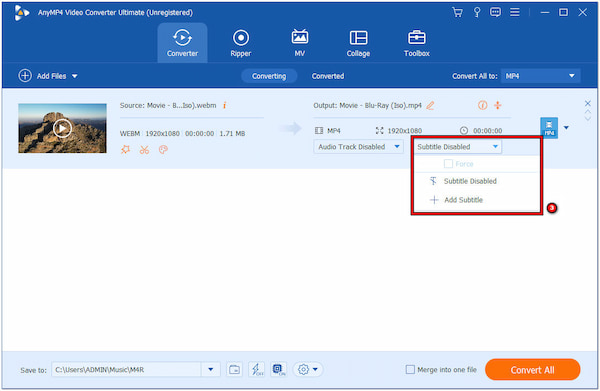The width and height of the screenshot is (600, 391).
Task: Switch to the Converter tab
Action: [x=182, y=43]
